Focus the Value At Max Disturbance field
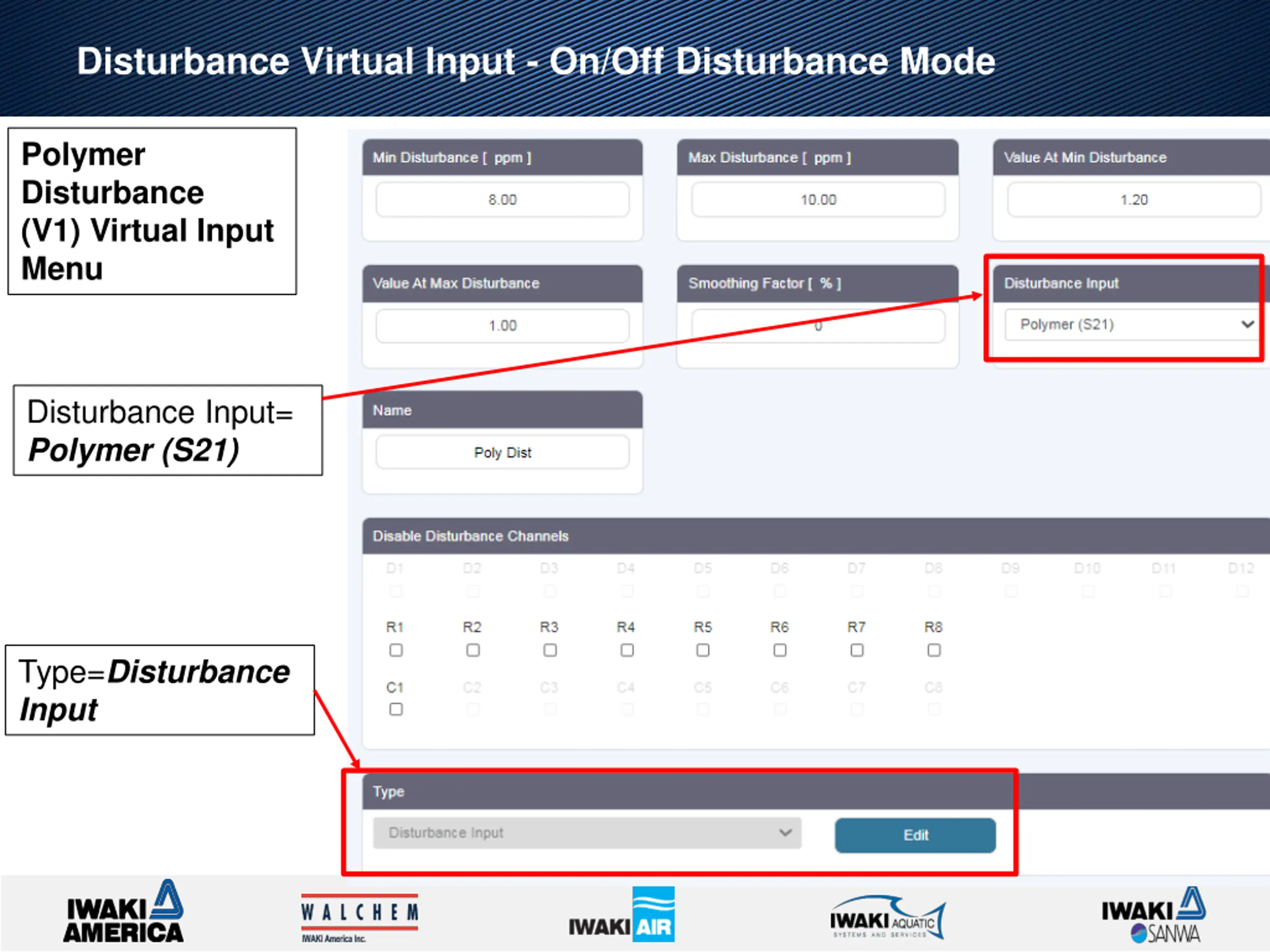This screenshot has height=952, width=1270. click(503, 326)
